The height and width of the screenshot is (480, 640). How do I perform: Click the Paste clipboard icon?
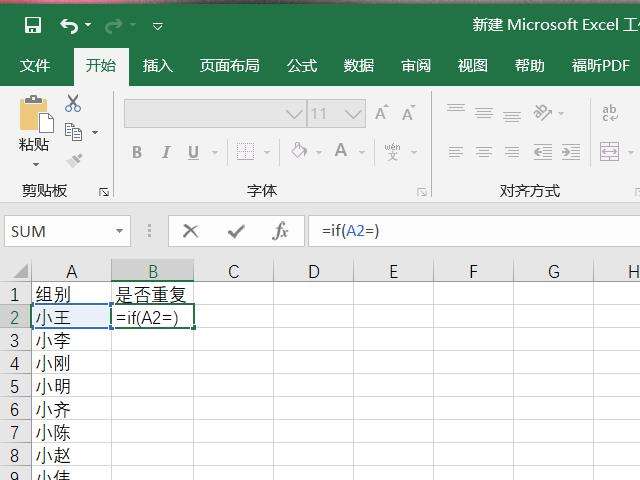35,118
